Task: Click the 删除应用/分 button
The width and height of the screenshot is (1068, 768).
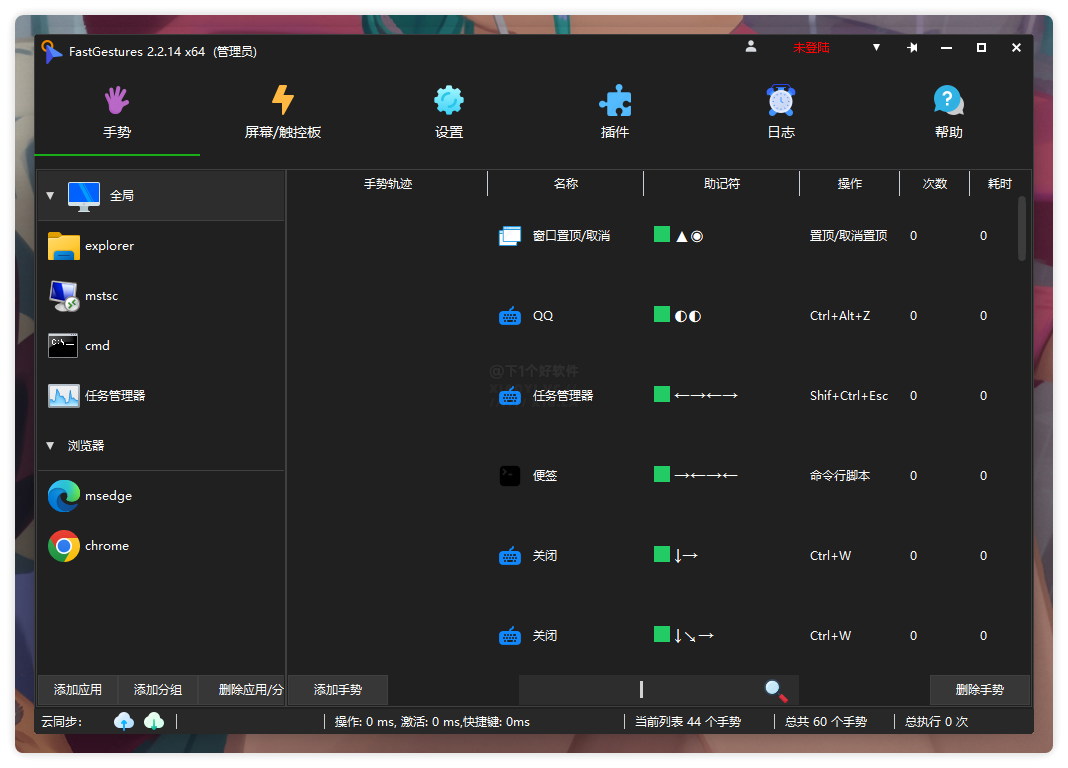Action: point(242,690)
